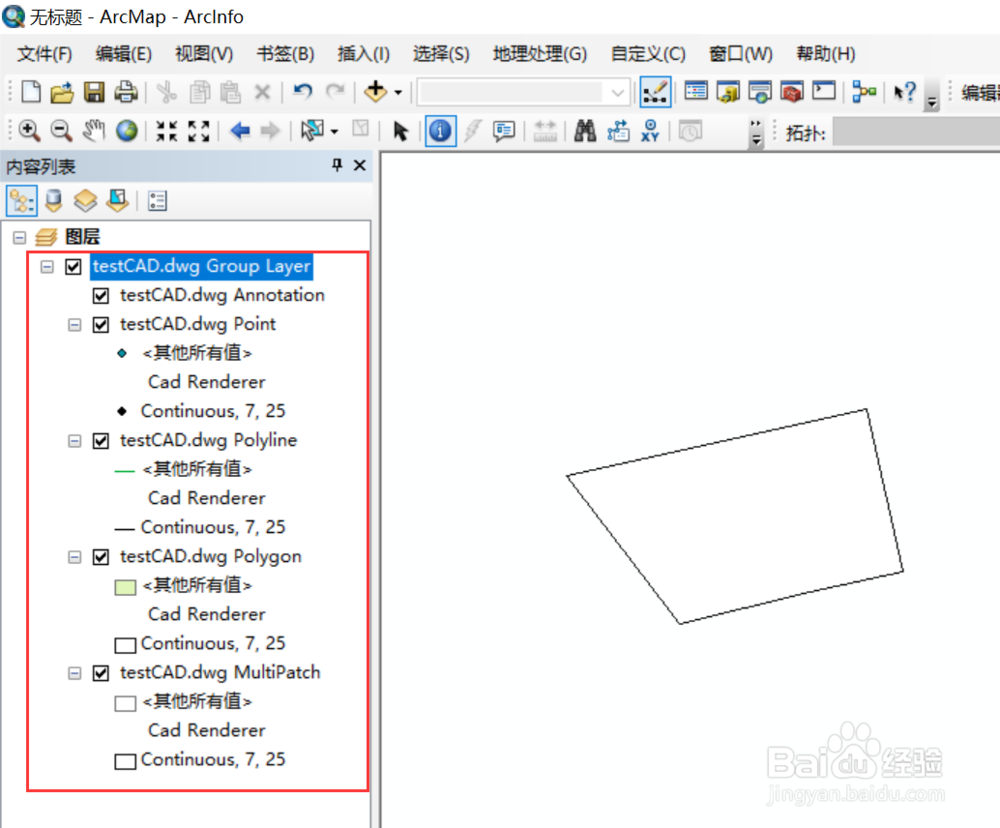Viewport: 1000px width, 828px height.
Task: Toggle testCAD.dwg Polygon layer checkbox
Action: 101,558
